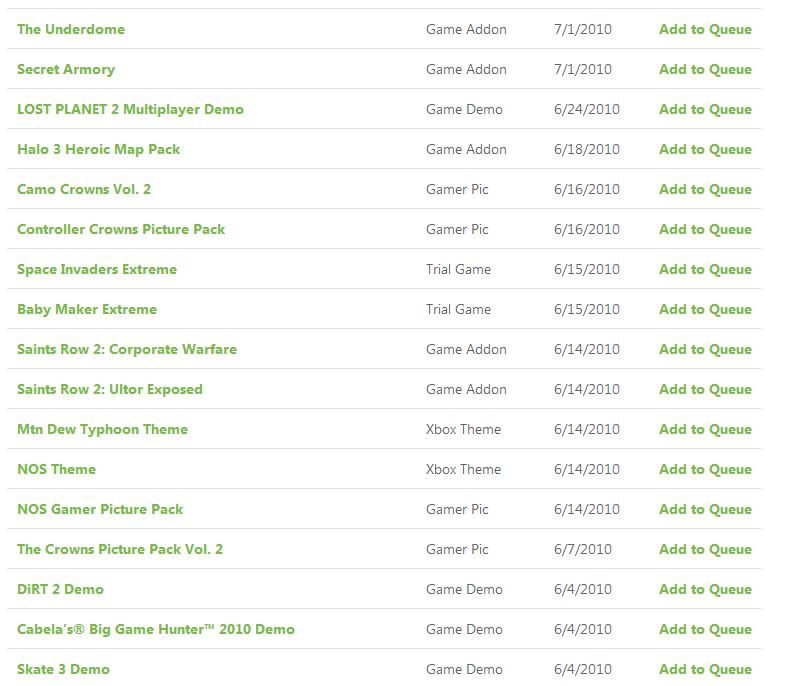Add Cabela's Big Game Hunter 2010 Demo to queue
The image size is (793, 686).
(x=705, y=629)
